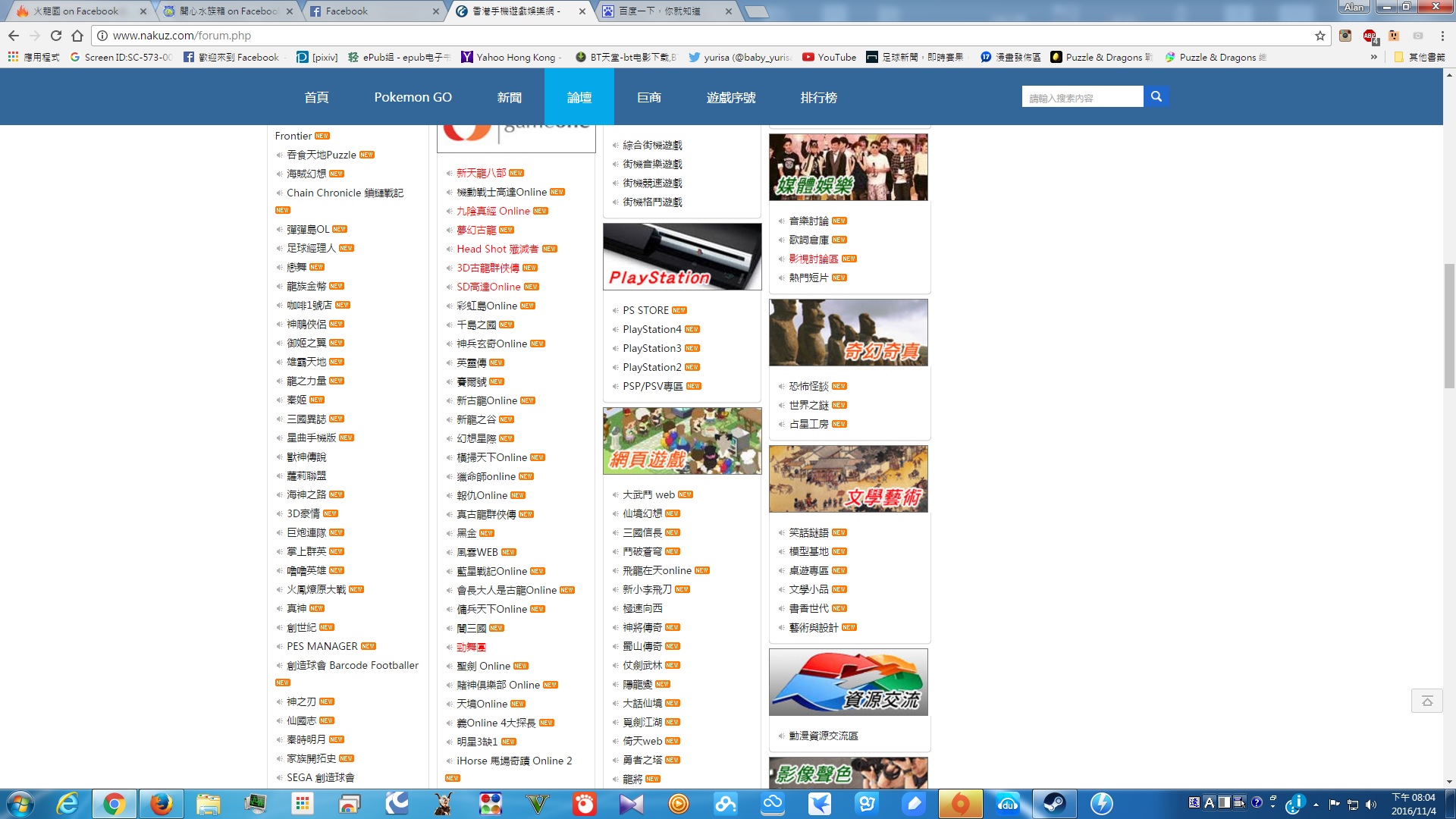Click the back-to-top arrow button
This screenshot has height=819, width=1456.
(x=1426, y=701)
